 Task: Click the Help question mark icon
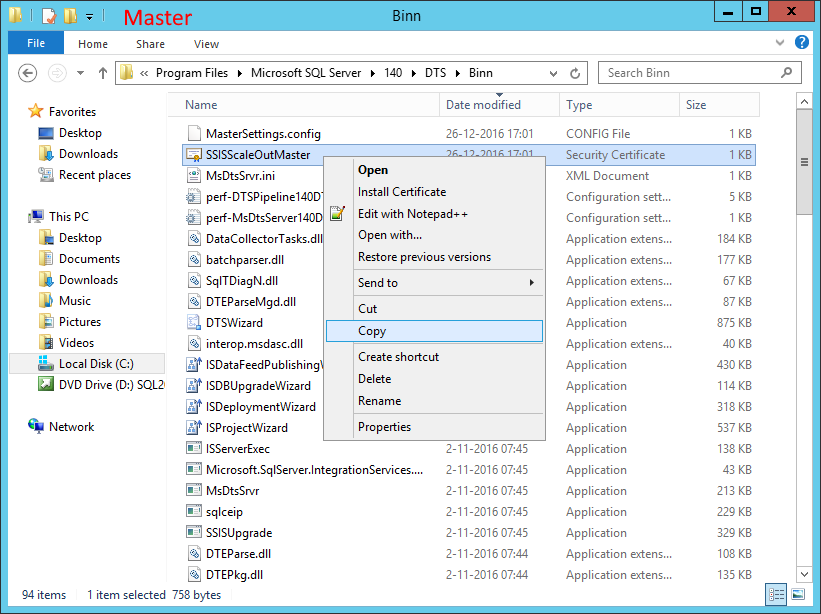pos(800,42)
